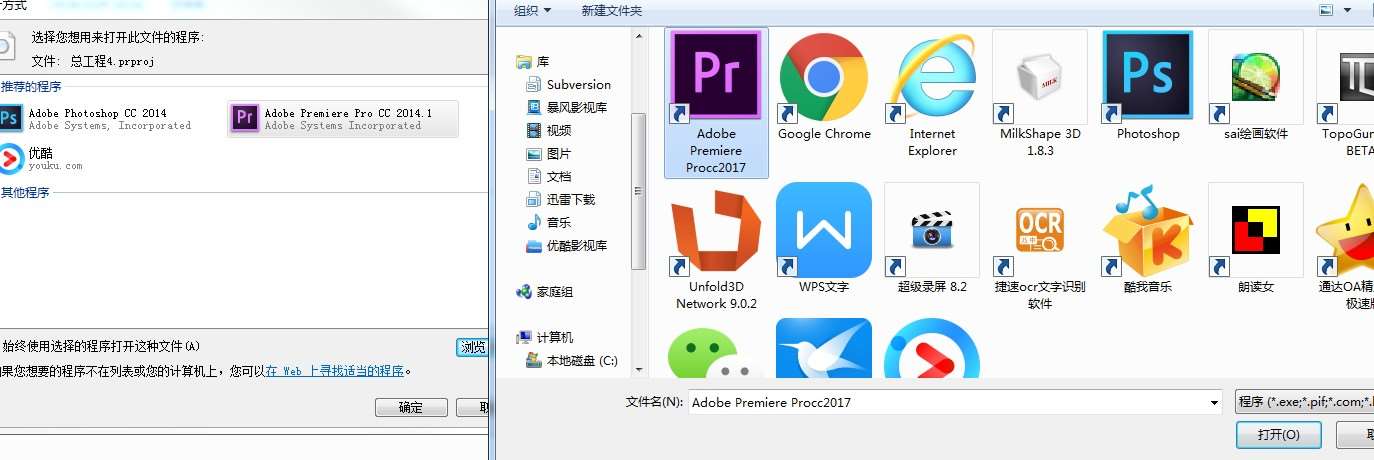Select the 捷速ocr文字识别软件 shortcut
This screenshot has width=1374, height=460.
[x=1040, y=247]
